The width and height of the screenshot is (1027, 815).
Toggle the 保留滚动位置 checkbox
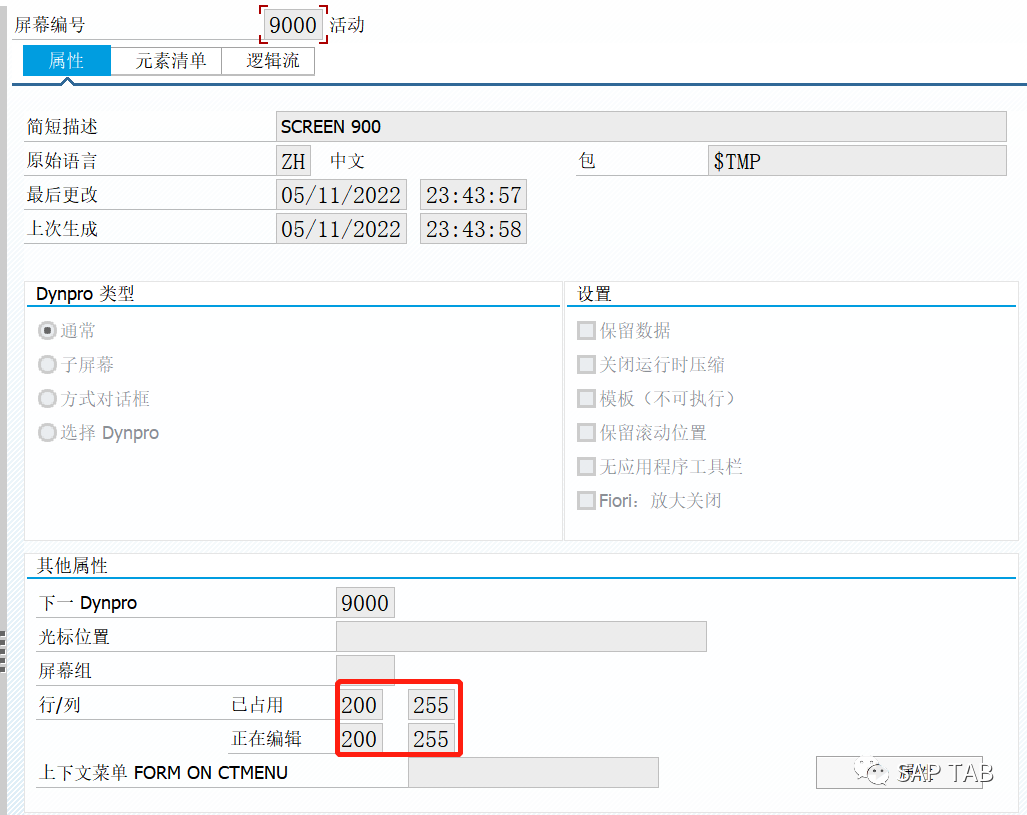coord(586,433)
